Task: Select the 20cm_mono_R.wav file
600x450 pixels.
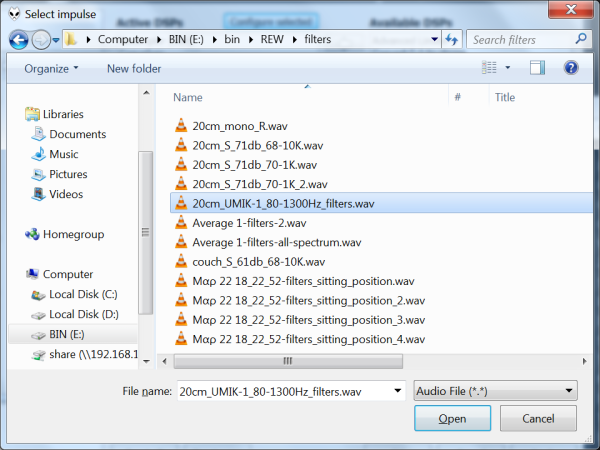Action: 225,125
